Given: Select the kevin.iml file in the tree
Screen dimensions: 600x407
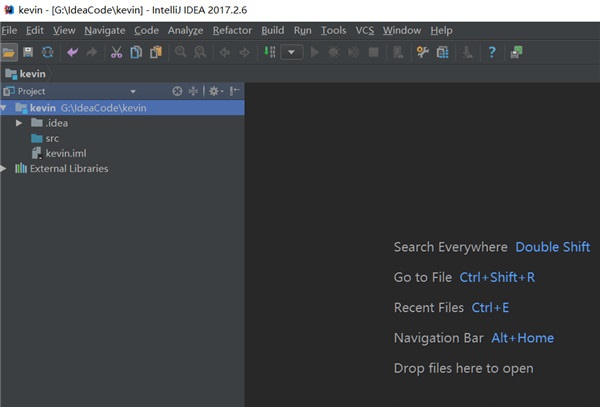Looking at the screenshot, I should click(x=65, y=153).
